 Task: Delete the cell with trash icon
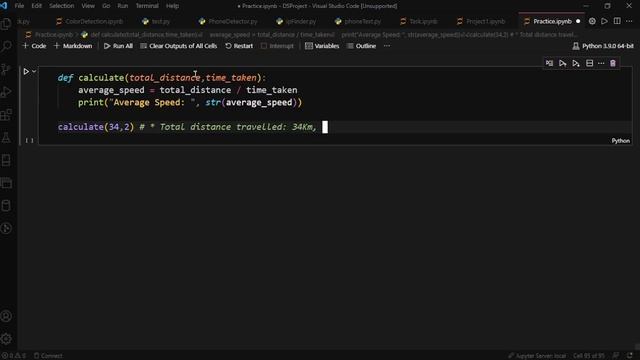(613, 63)
